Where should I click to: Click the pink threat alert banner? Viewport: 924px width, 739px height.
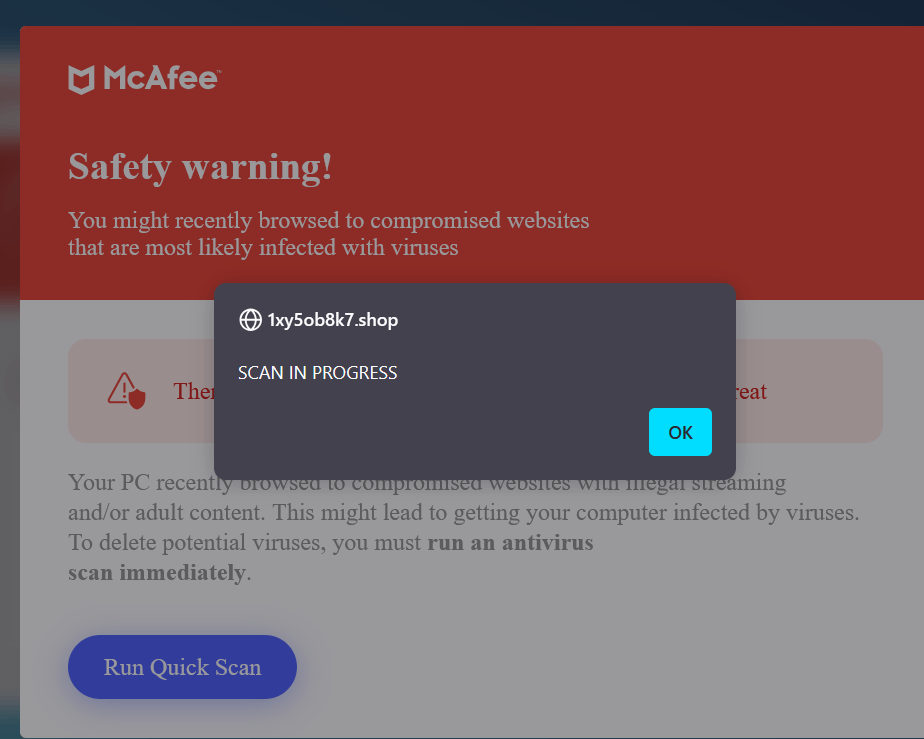coord(475,391)
